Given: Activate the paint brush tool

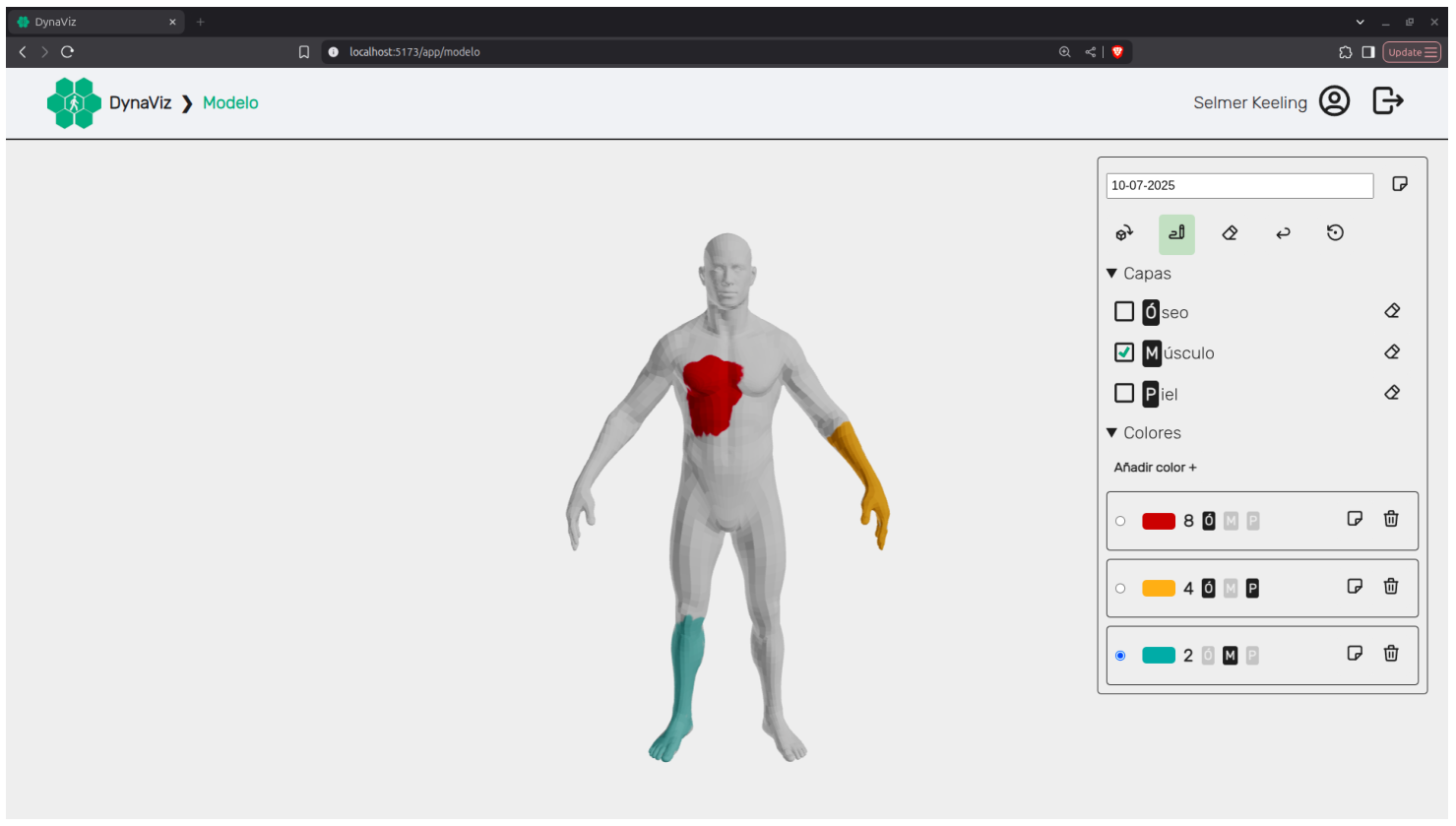Looking at the screenshot, I should [x=1176, y=233].
